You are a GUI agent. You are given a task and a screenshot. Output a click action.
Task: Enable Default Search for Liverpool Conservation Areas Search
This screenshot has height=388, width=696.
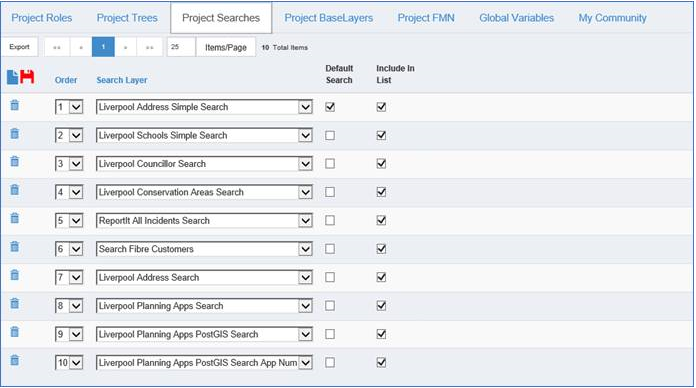330,192
